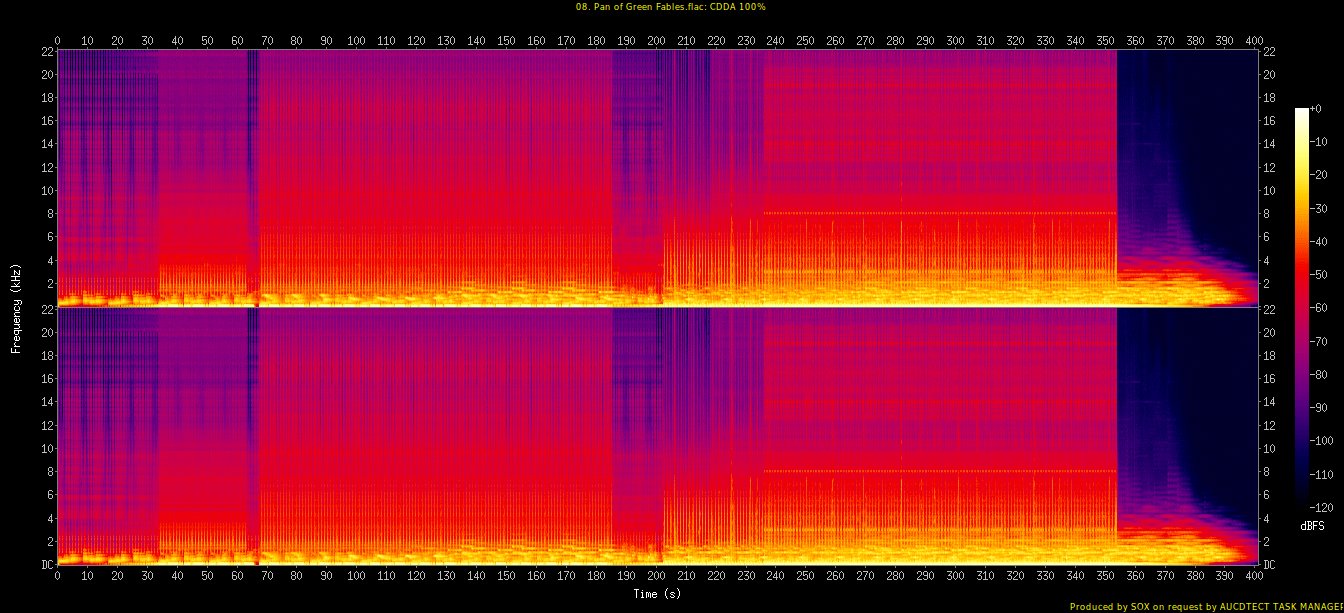The image size is (1344, 613).
Task: Click the "-60" label on the color scale
Action: click(x=1322, y=308)
